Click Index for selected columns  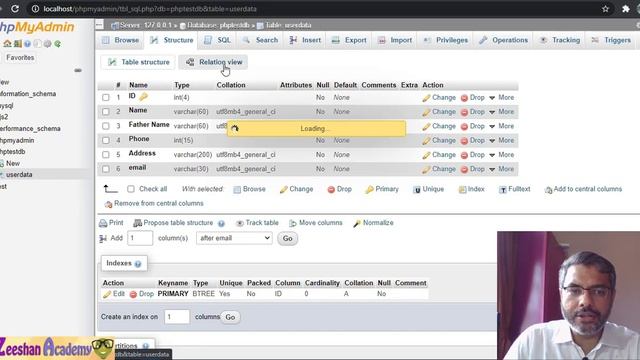[x=471, y=189]
